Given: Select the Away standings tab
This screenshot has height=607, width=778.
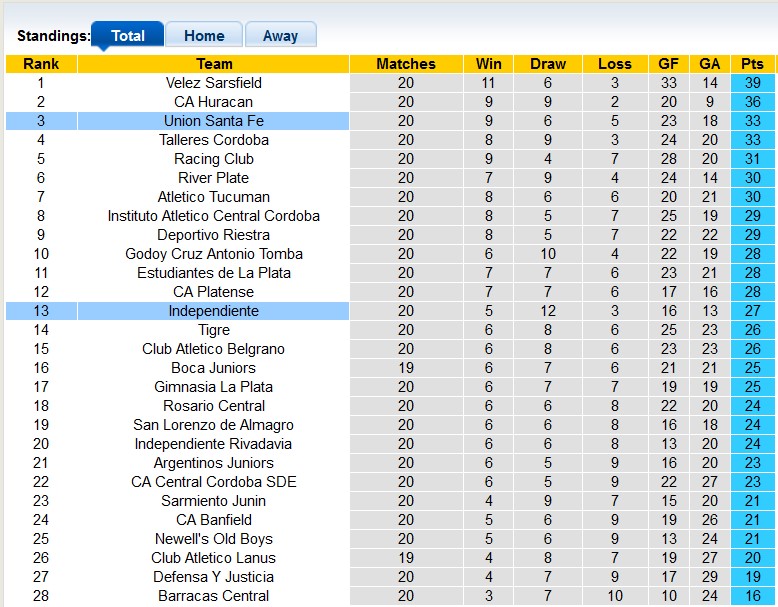Looking at the screenshot, I should [x=280, y=35].
